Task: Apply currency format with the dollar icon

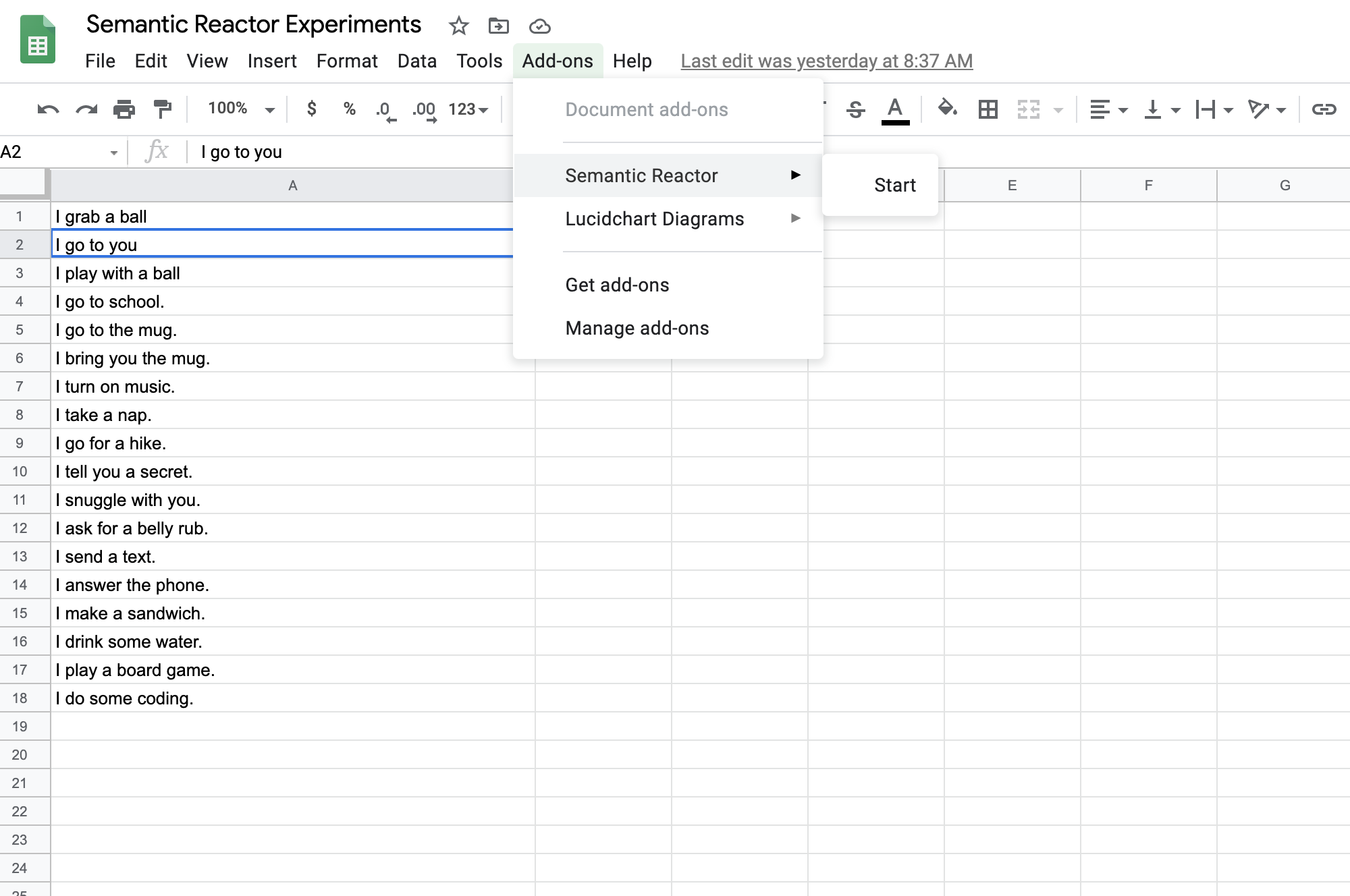Action: [x=311, y=109]
